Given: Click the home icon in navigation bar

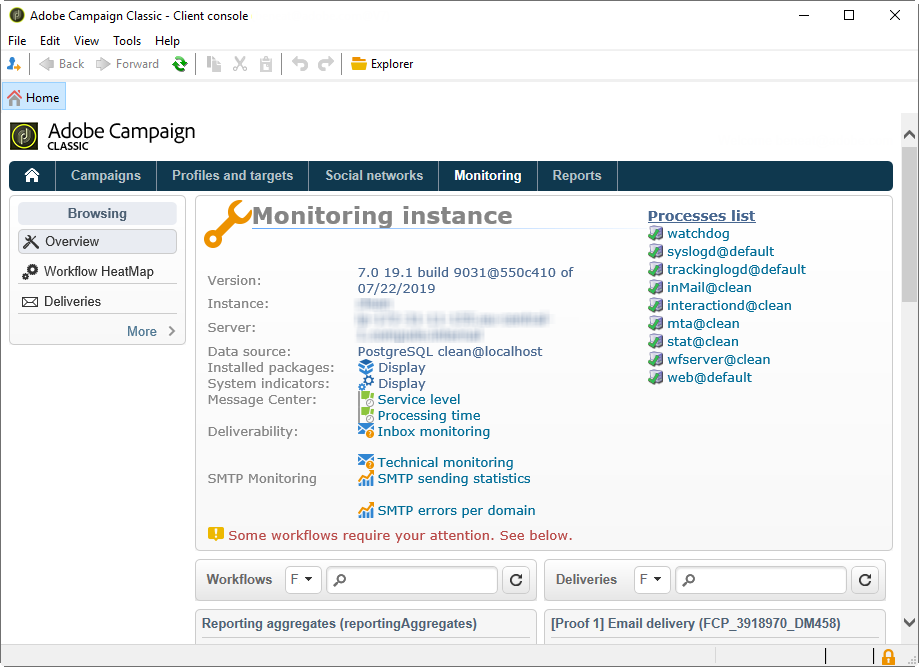Looking at the screenshot, I should click(x=32, y=175).
